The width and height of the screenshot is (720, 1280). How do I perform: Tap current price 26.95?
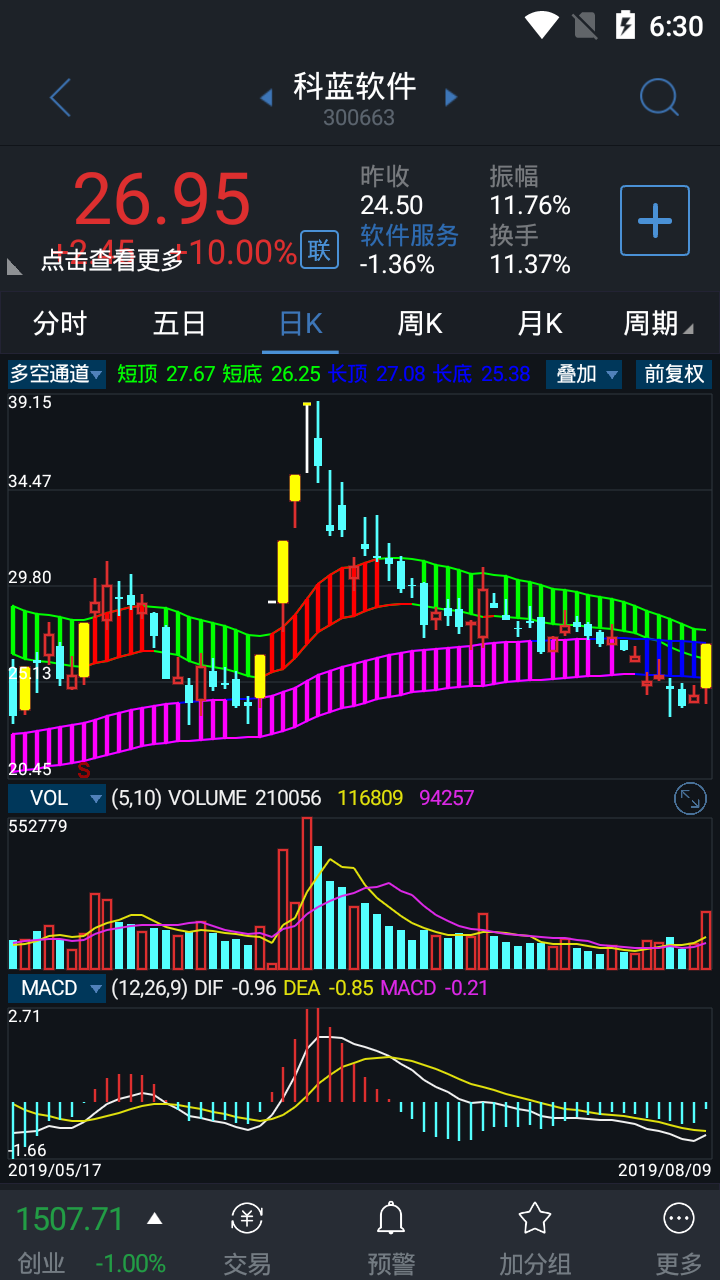162,199
